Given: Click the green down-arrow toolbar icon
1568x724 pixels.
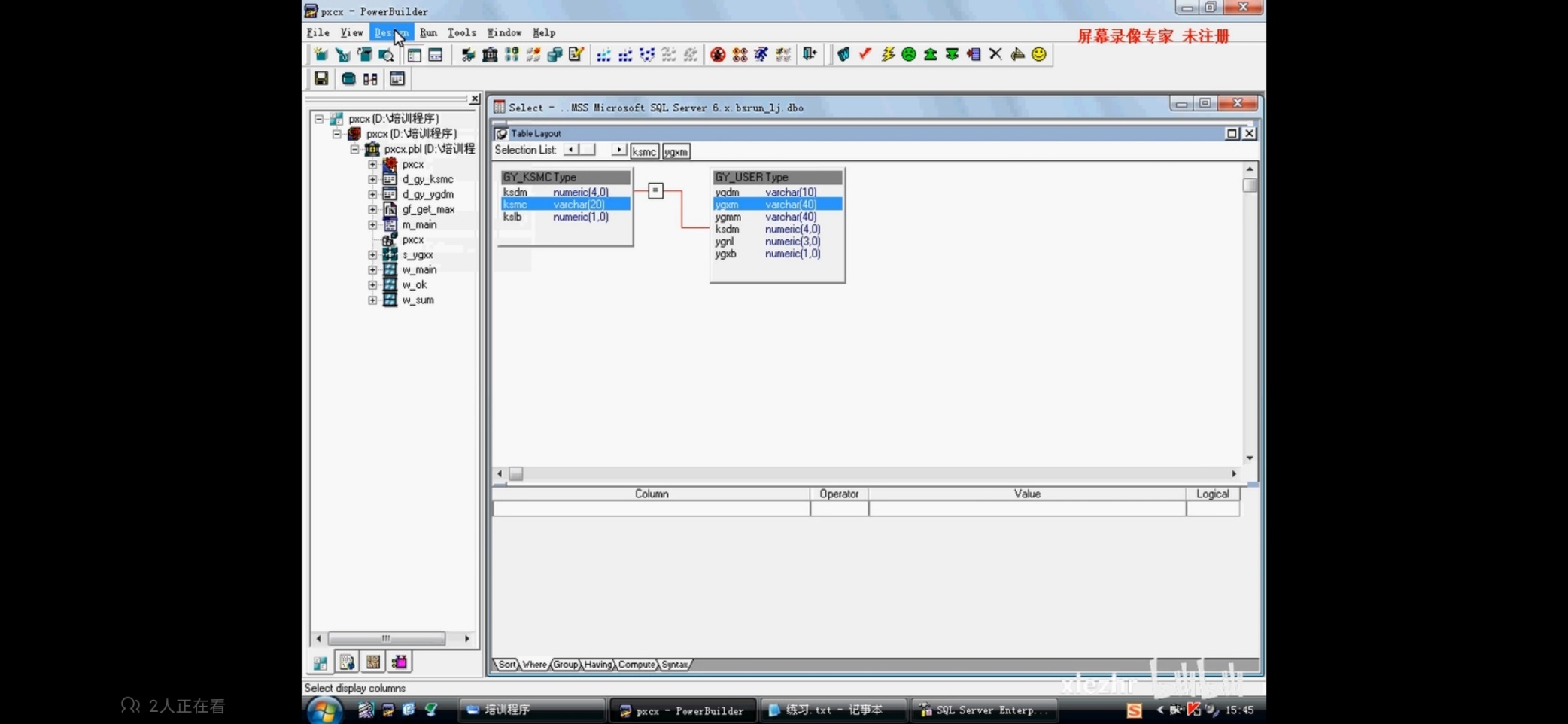Looking at the screenshot, I should (x=952, y=54).
